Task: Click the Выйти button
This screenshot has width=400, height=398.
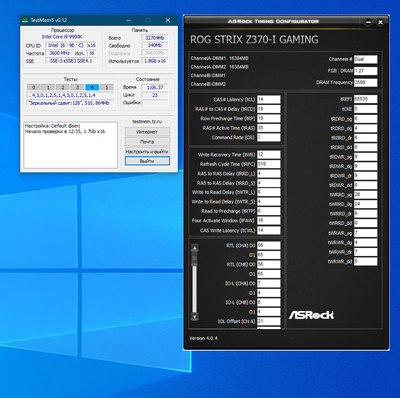Action: [x=147, y=161]
